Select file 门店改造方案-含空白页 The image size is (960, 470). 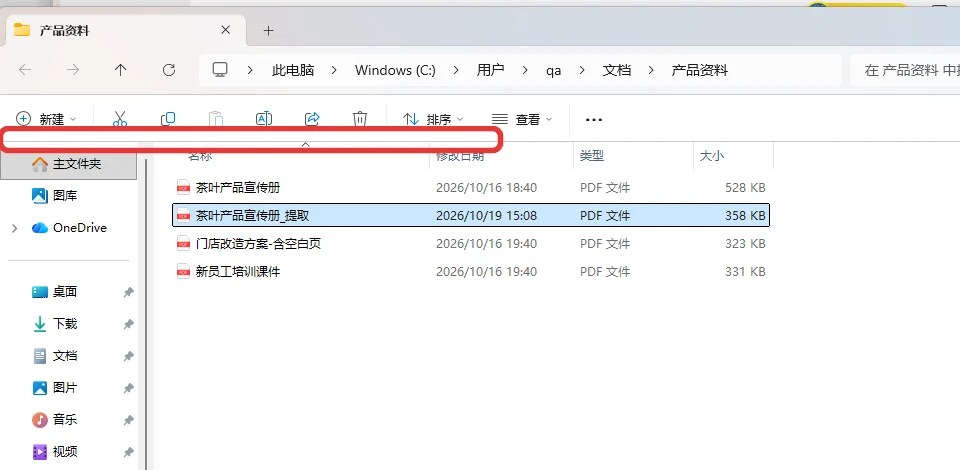click(x=258, y=244)
